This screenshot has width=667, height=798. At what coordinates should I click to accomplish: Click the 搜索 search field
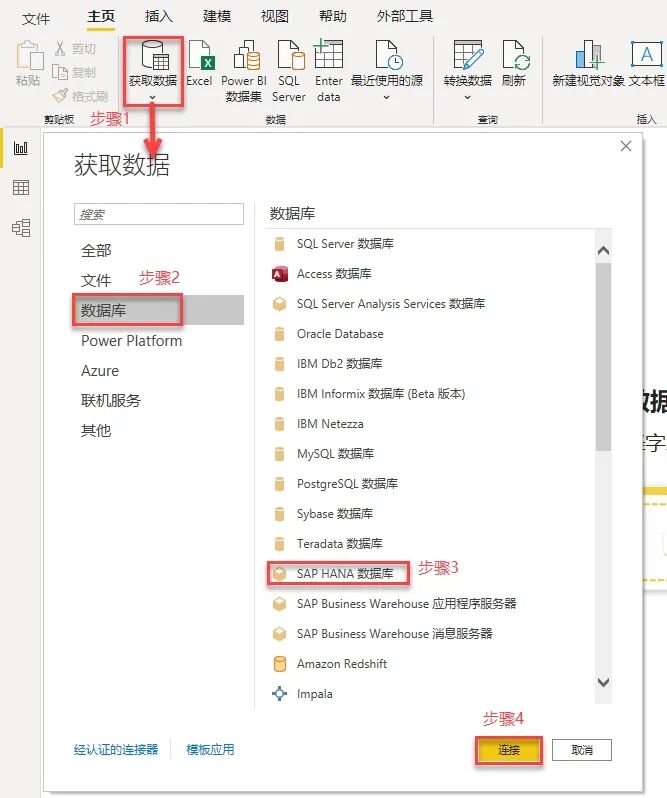tap(159, 214)
